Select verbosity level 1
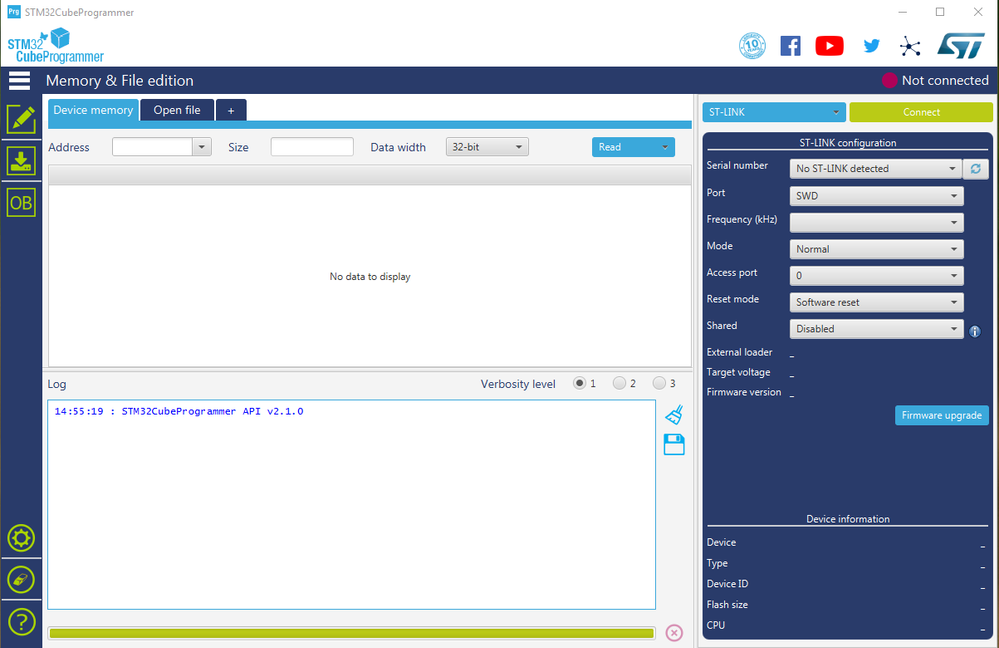The height and width of the screenshot is (648, 999). (x=579, y=384)
